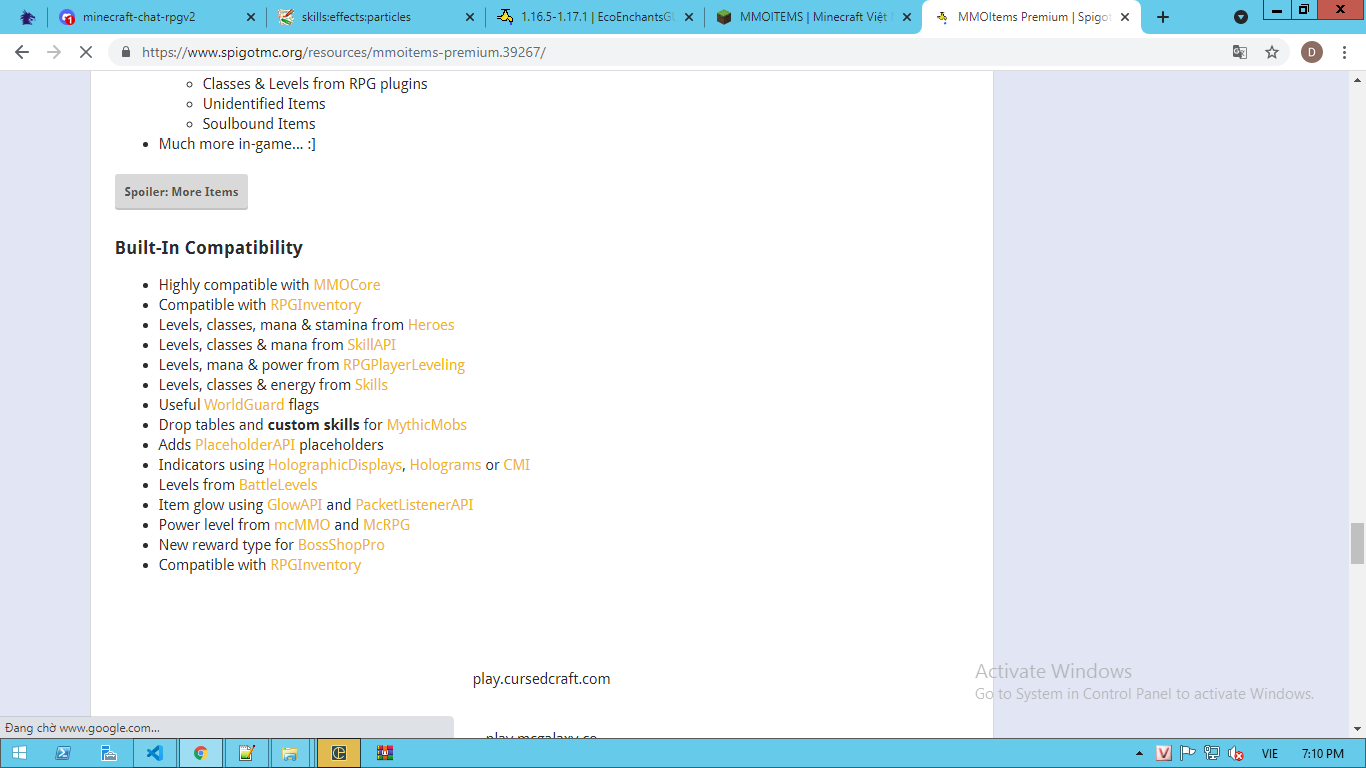Open the RPGPlayerLeveling link
The width and height of the screenshot is (1366, 768).
pos(404,365)
